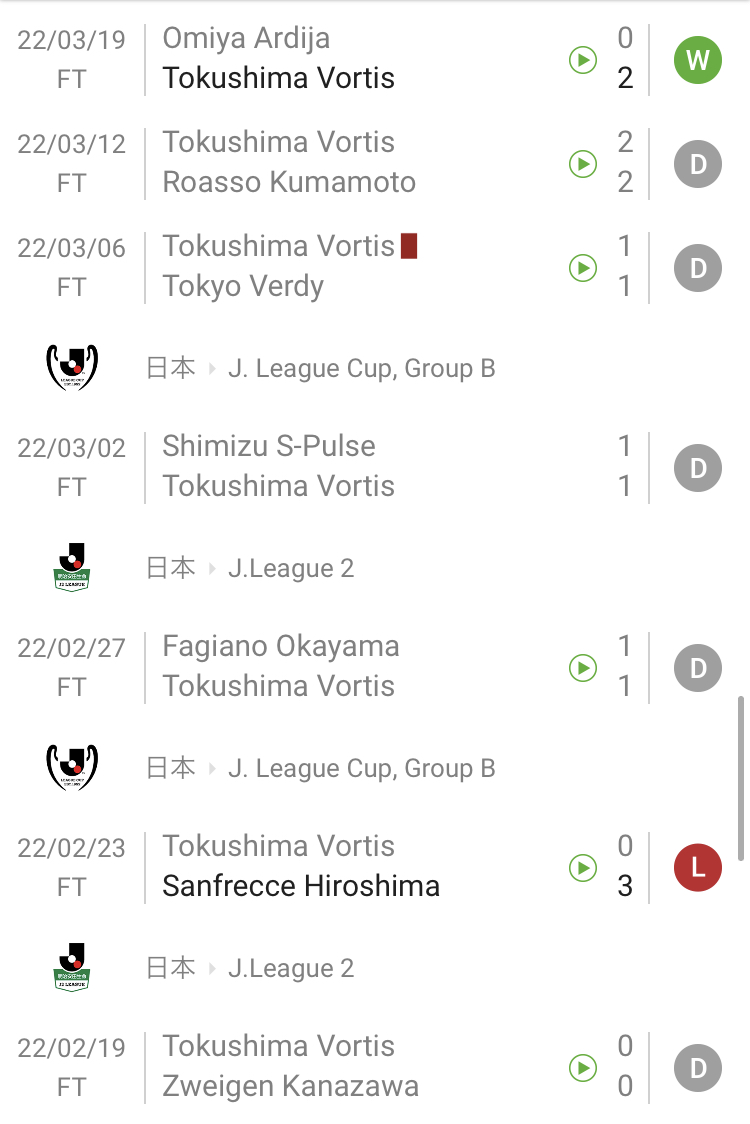Open the 22/03/12 match date row

coord(72,144)
